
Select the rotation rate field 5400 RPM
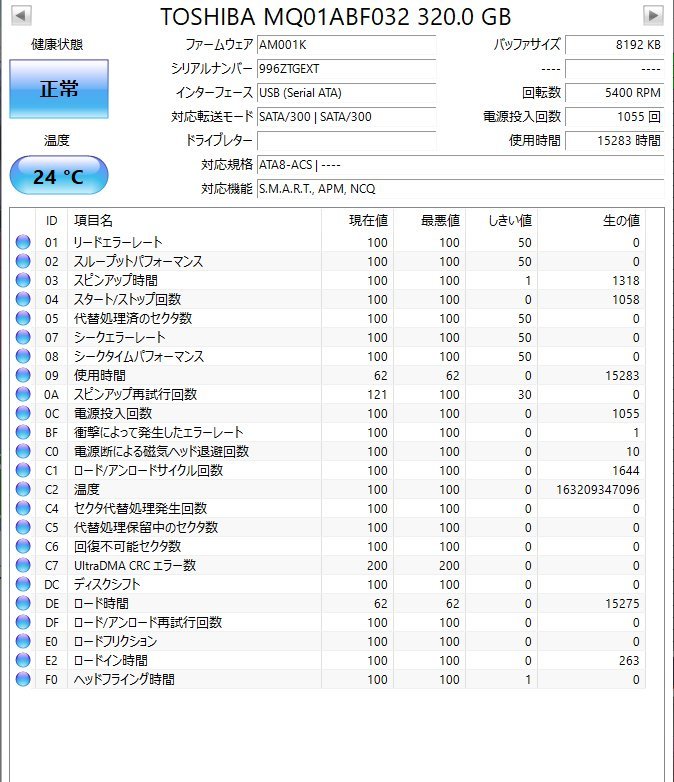(x=615, y=93)
